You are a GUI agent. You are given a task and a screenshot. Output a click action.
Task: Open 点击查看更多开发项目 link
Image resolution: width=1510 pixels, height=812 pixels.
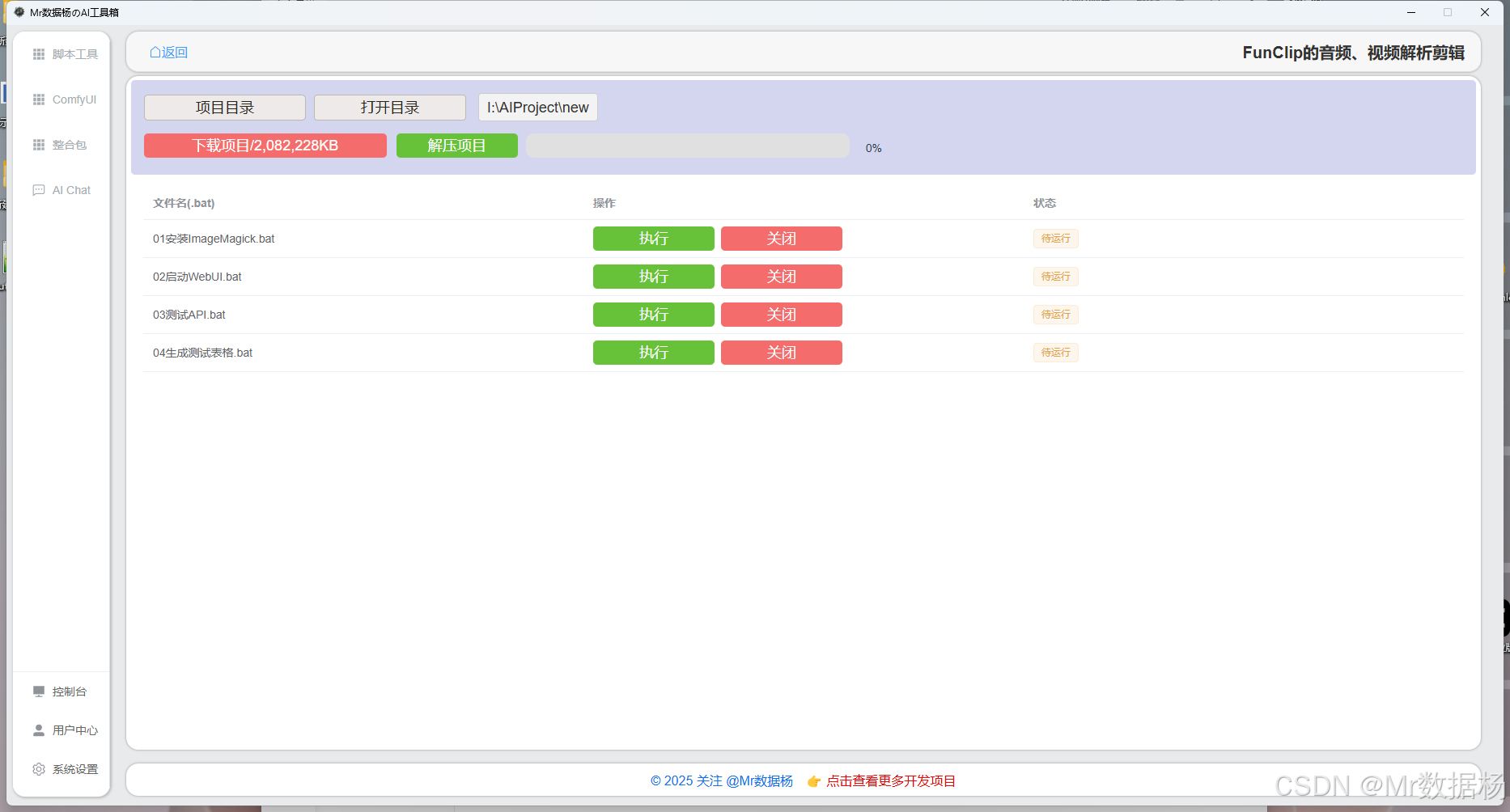pyautogui.click(x=891, y=781)
